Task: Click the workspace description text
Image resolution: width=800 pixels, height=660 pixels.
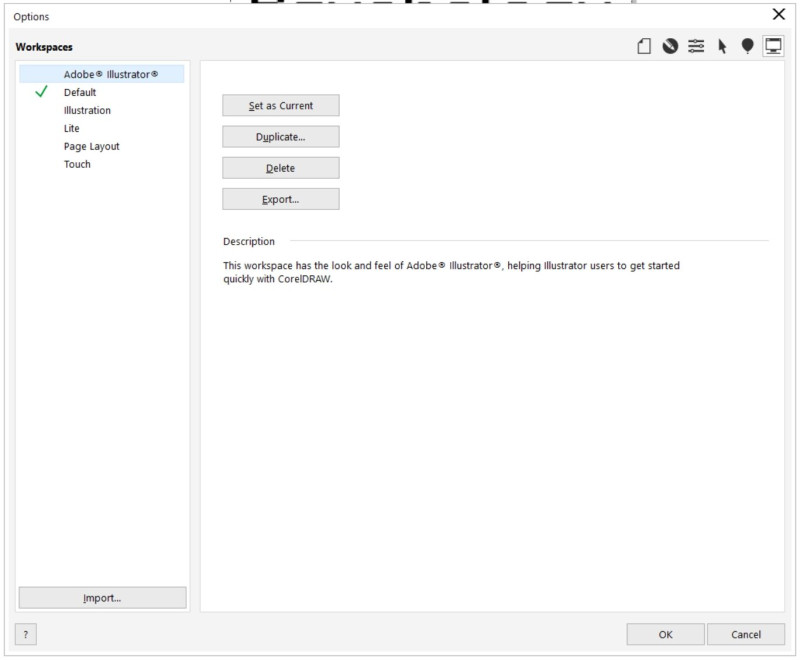Action: pyautogui.click(x=451, y=272)
